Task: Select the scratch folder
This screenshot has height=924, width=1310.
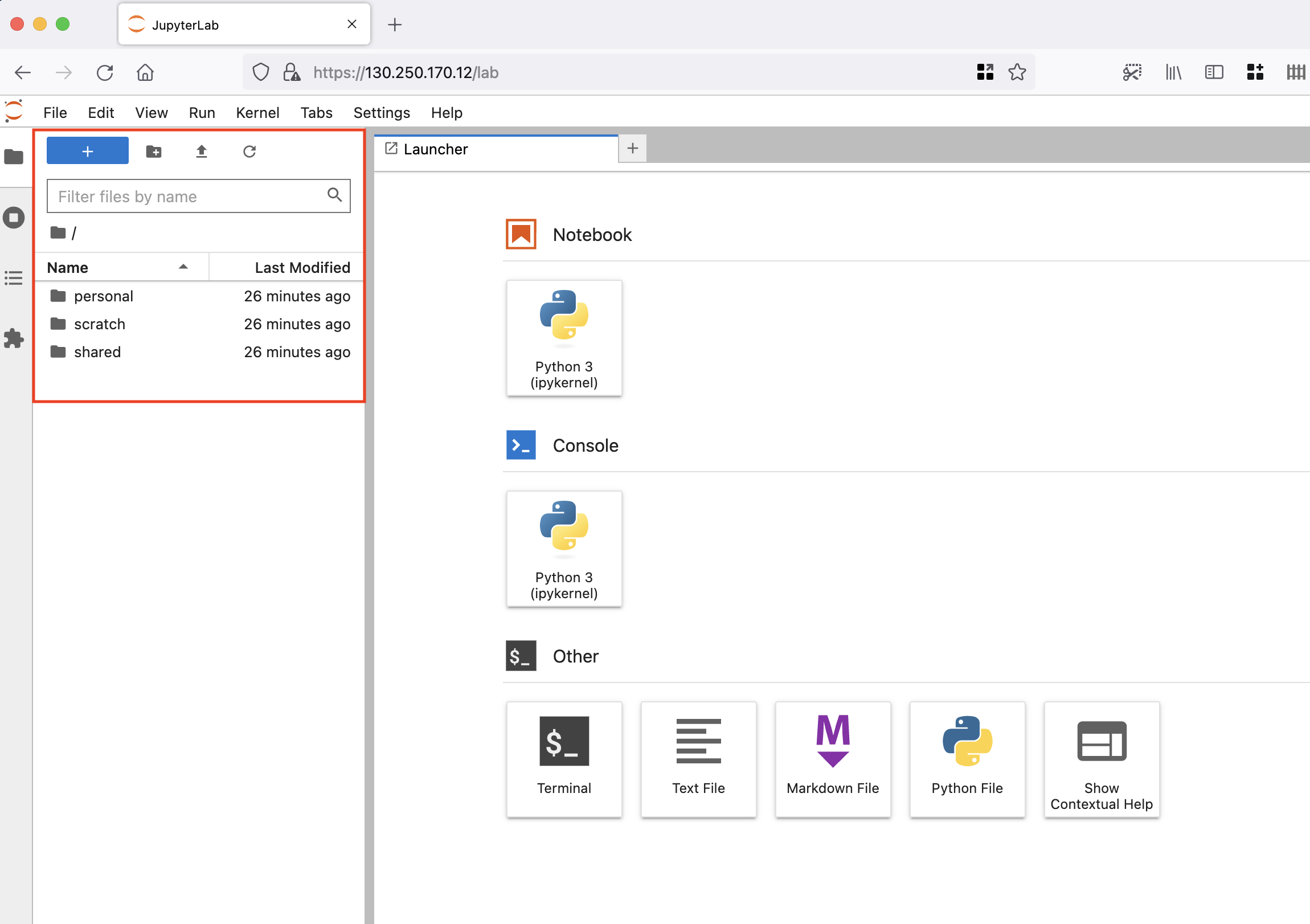Action: [x=199, y=324]
